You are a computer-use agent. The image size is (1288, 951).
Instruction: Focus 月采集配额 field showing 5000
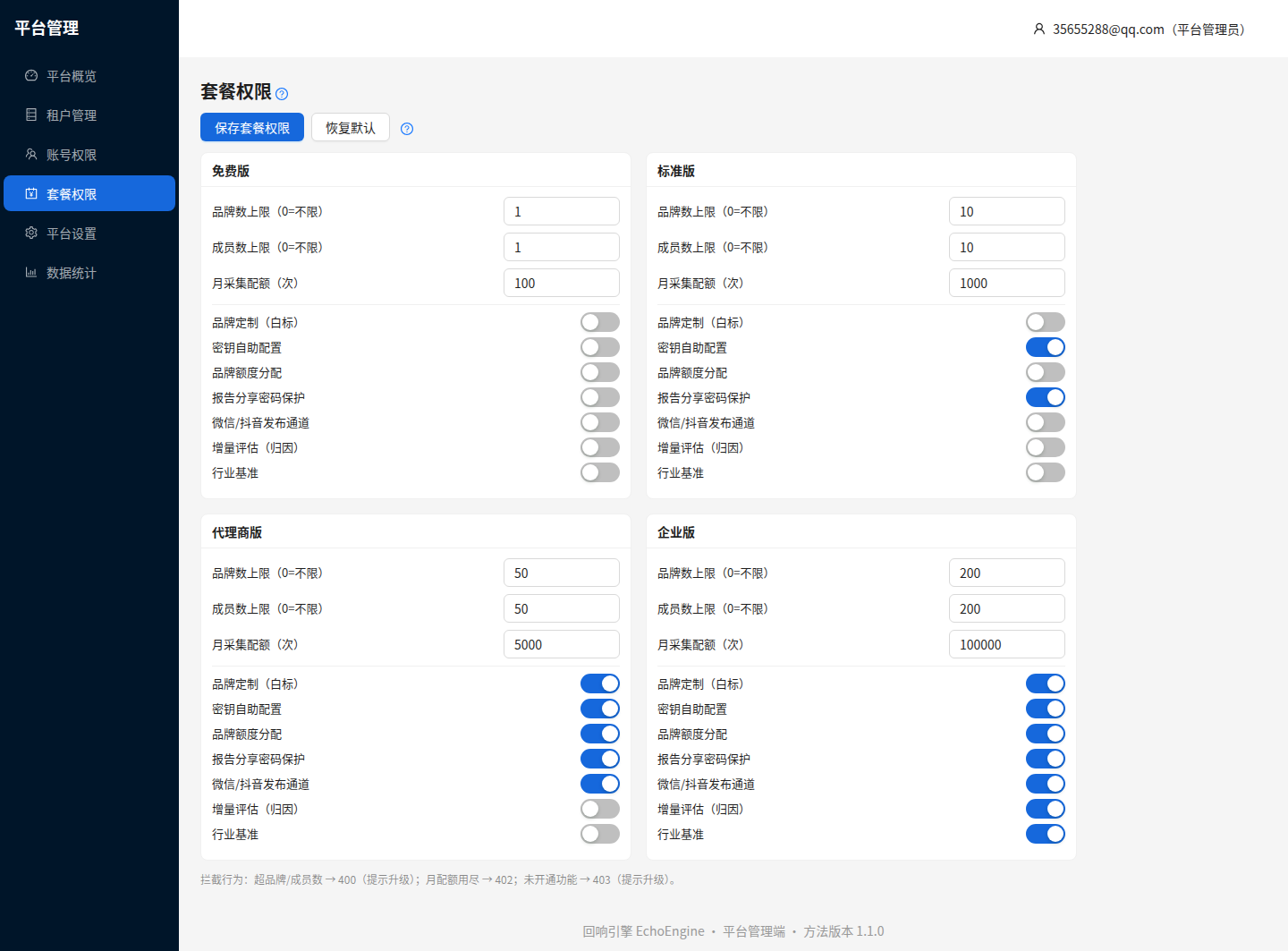click(x=562, y=644)
